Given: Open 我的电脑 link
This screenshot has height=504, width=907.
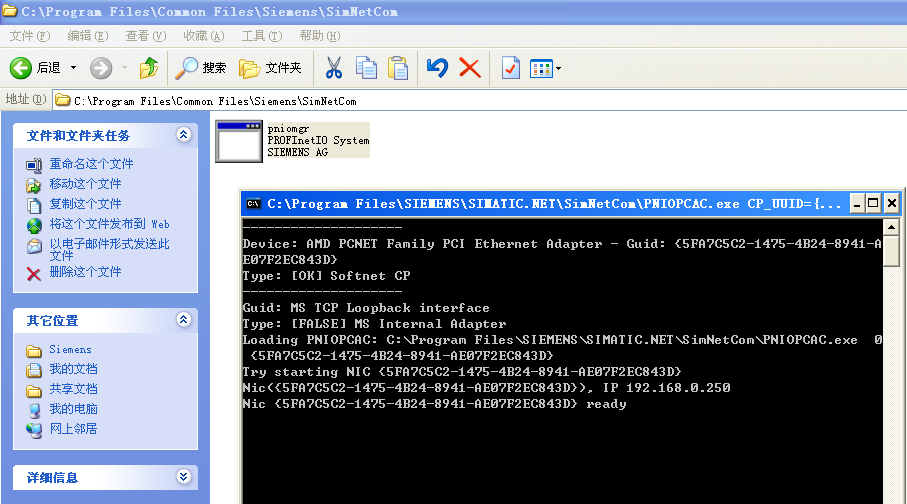Looking at the screenshot, I should pos(73,409).
